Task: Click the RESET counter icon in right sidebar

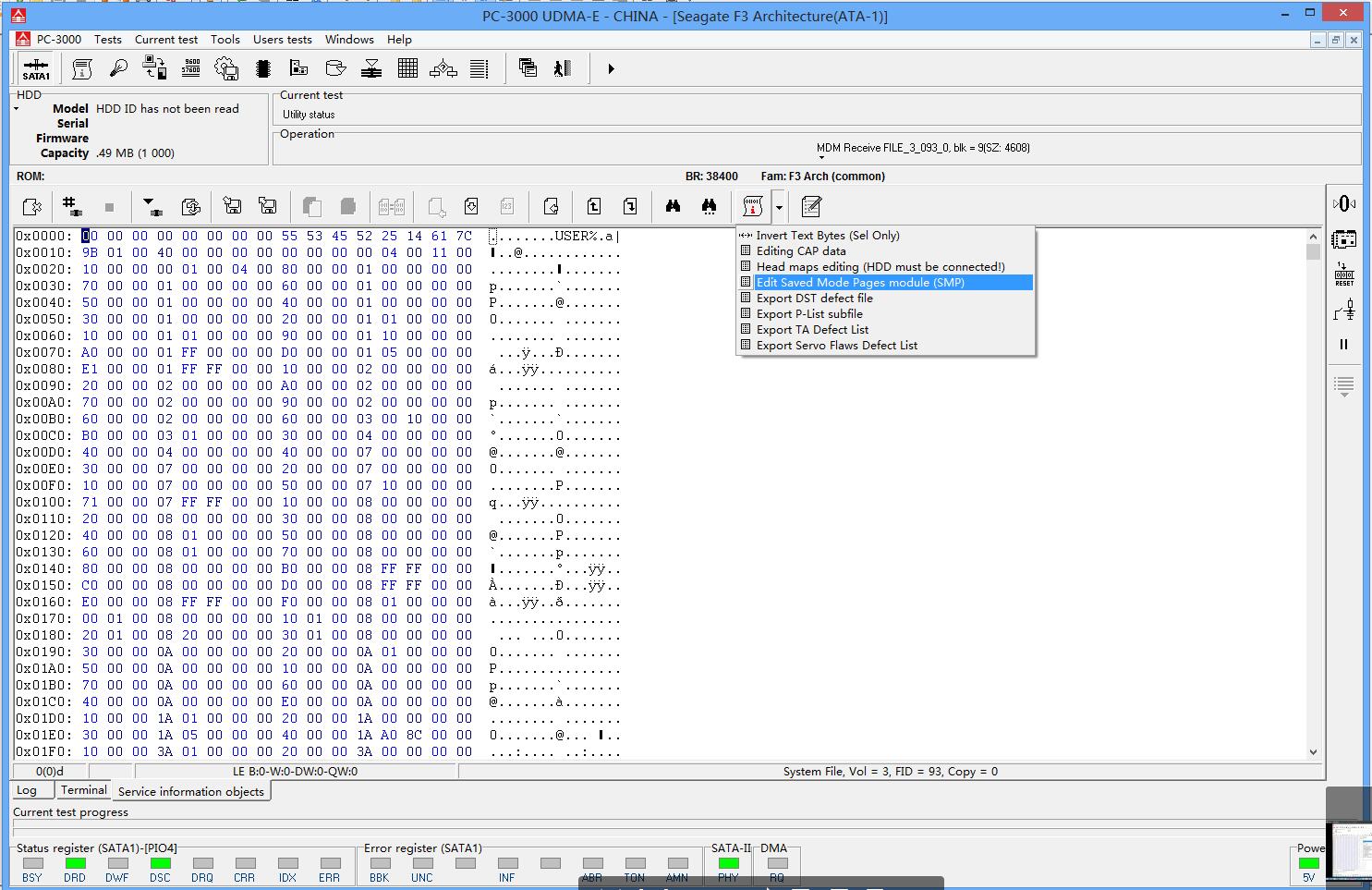Action: pyautogui.click(x=1343, y=274)
